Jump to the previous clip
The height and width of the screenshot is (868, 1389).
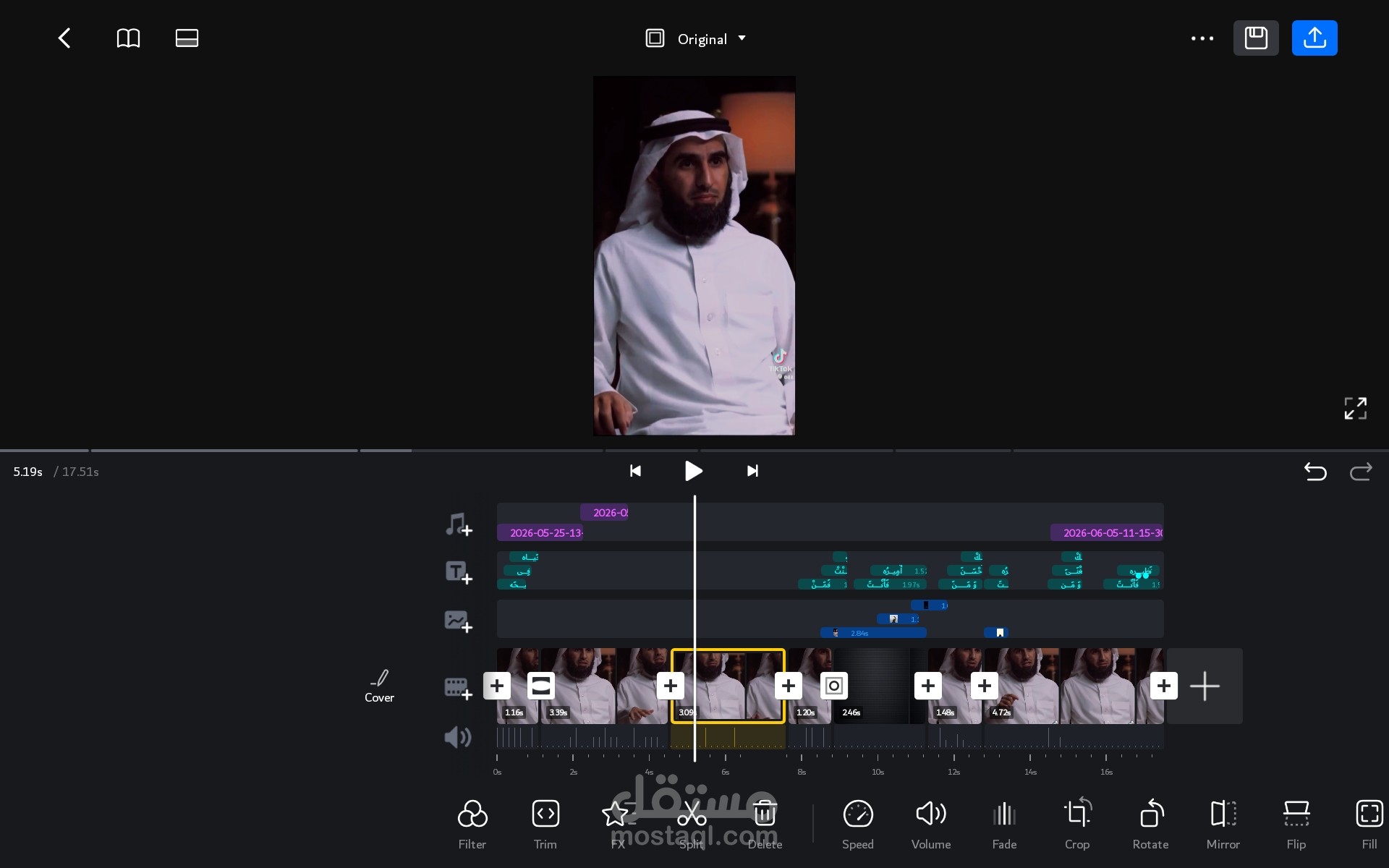(635, 471)
